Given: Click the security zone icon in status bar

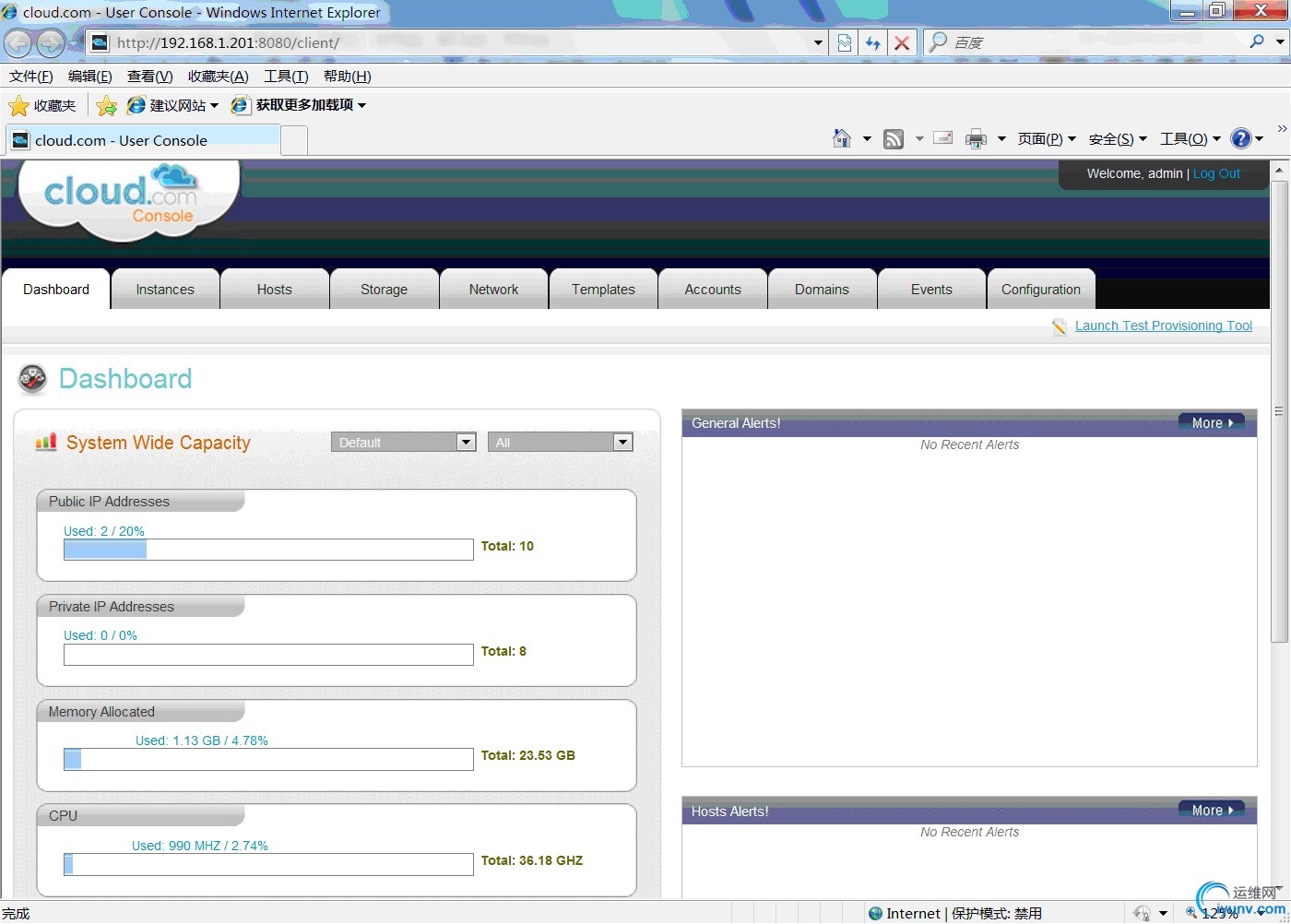Looking at the screenshot, I should pyautogui.click(x=875, y=913).
